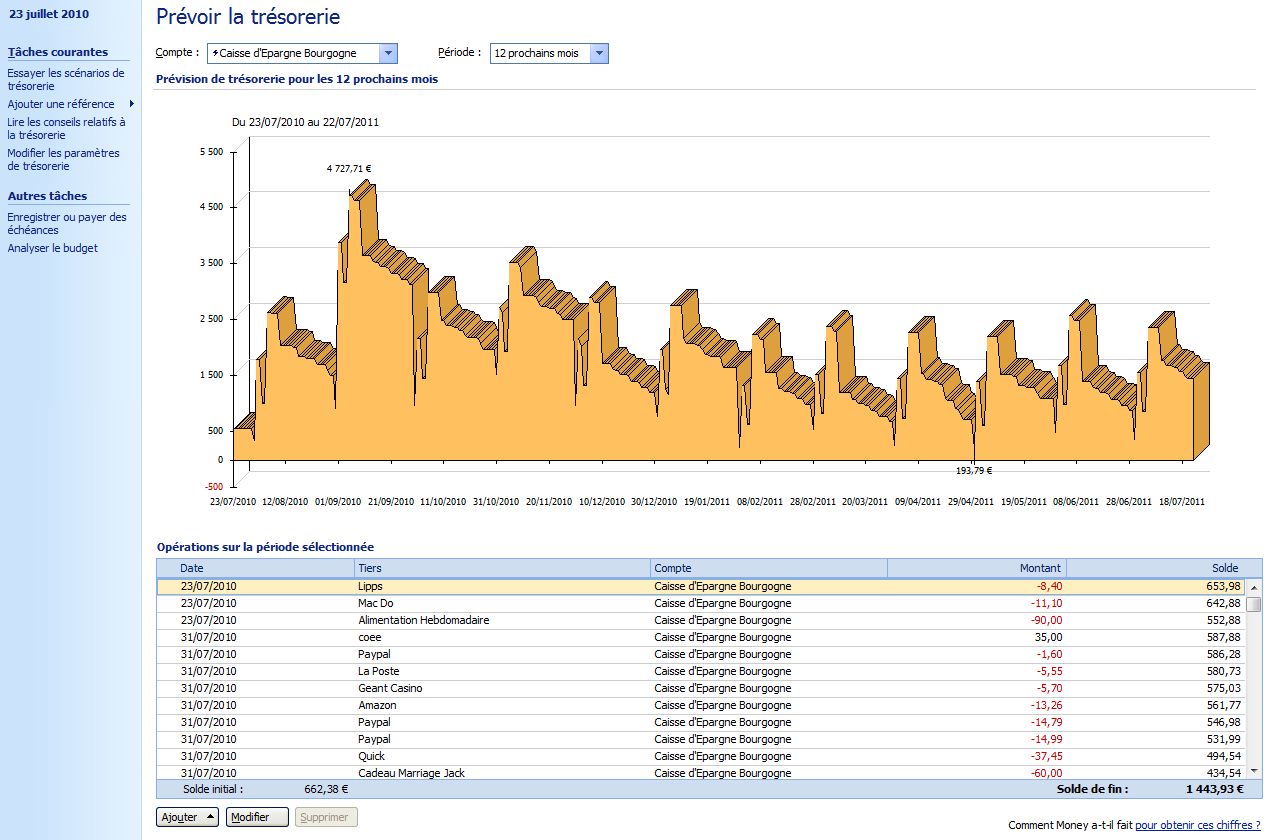Select the coee transaction row
Image resolution: width=1271 pixels, height=840 pixels.
[x=701, y=637]
